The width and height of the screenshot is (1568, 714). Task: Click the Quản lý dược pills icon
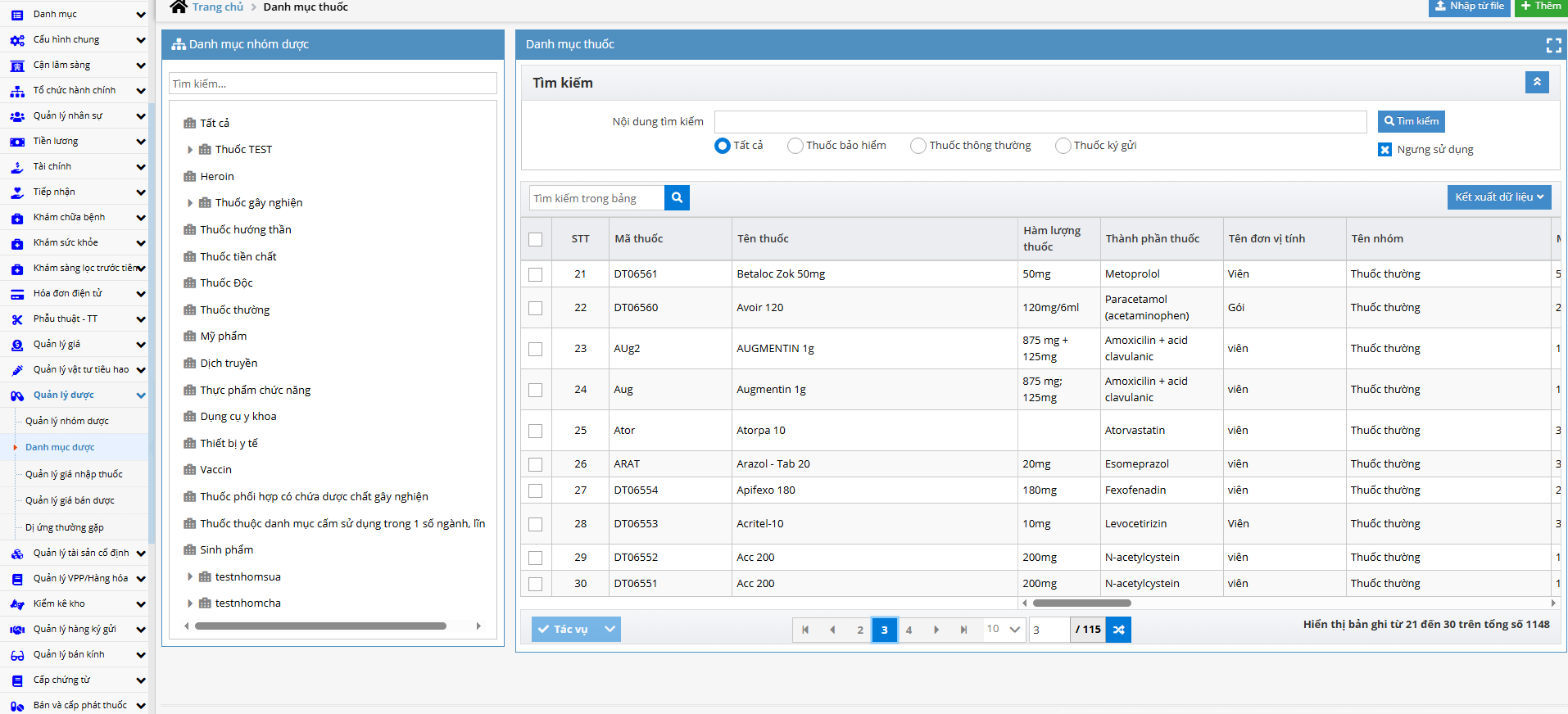(x=17, y=395)
